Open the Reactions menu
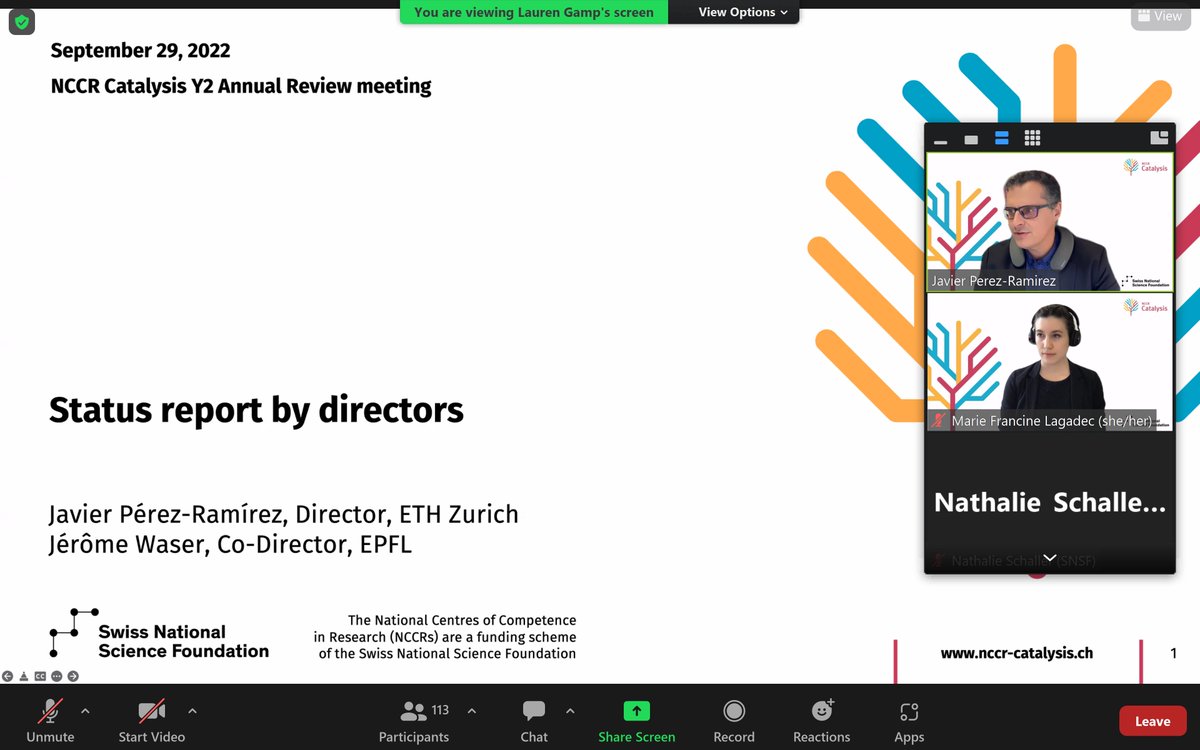This screenshot has width=1200, height=750. (822, 720)
